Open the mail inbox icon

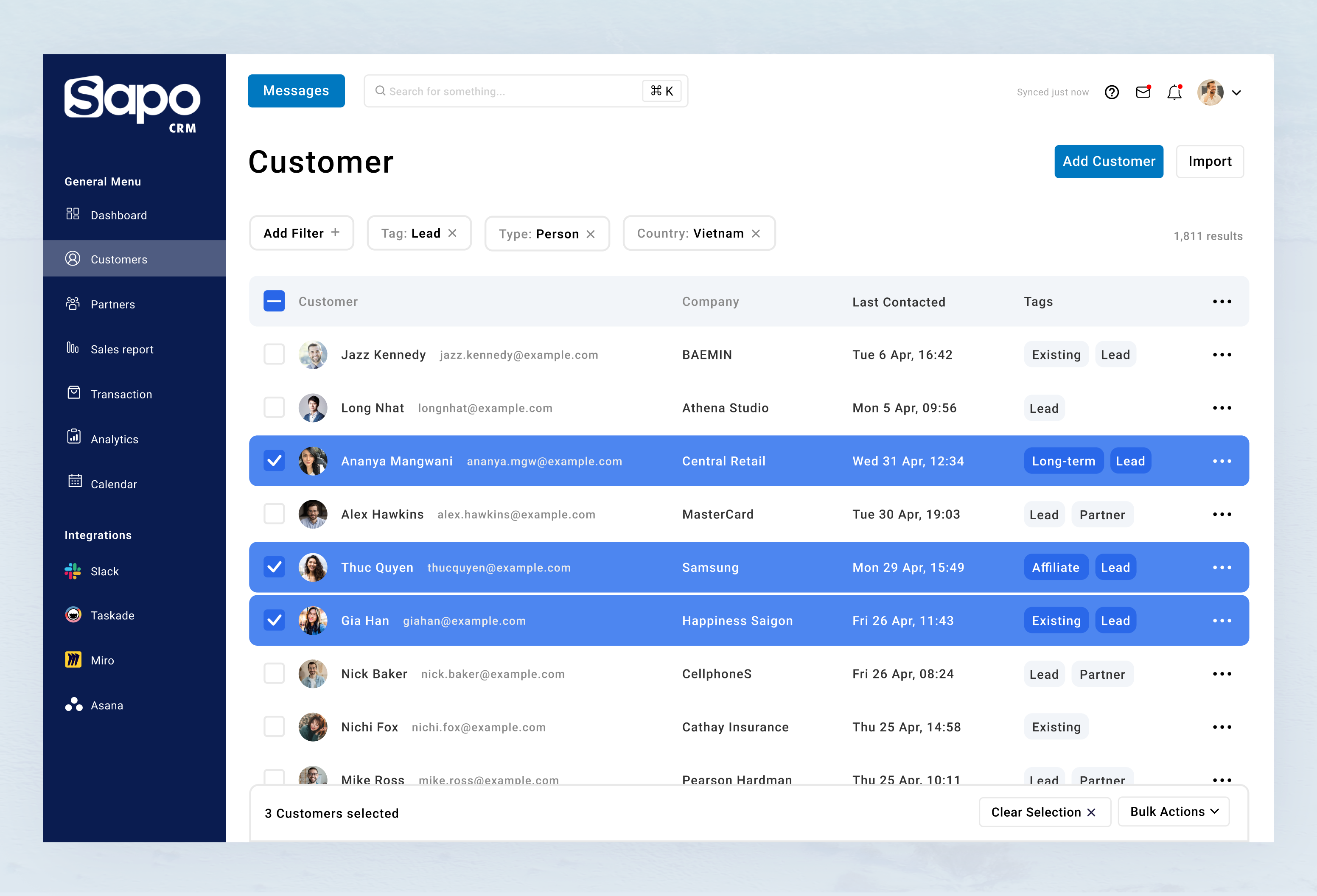tap(1143, 92)
